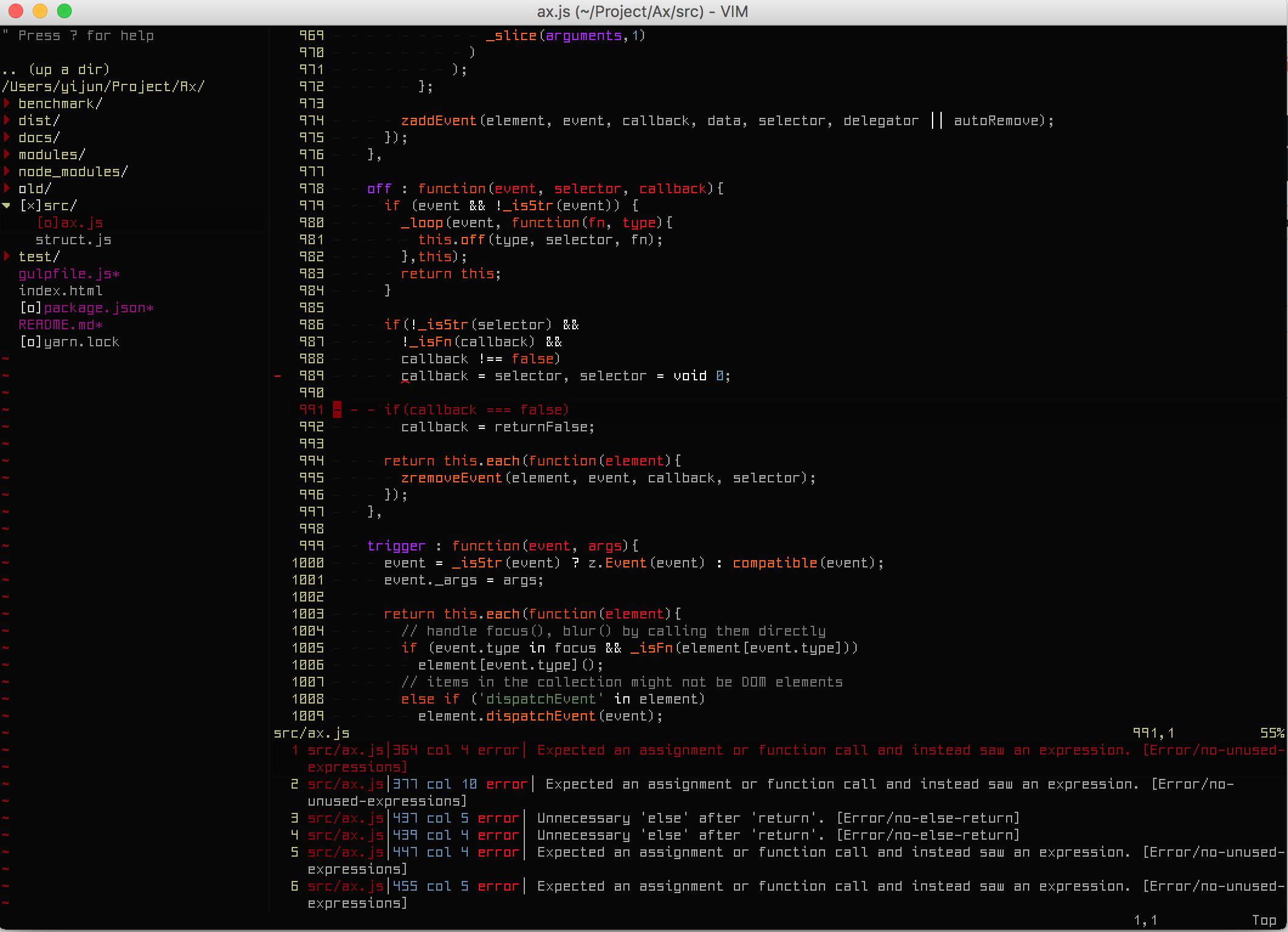The width and height of the screenshot is (1288, 932).
Task: Click line number 1003 in the gutter
Action: point(308,614)
